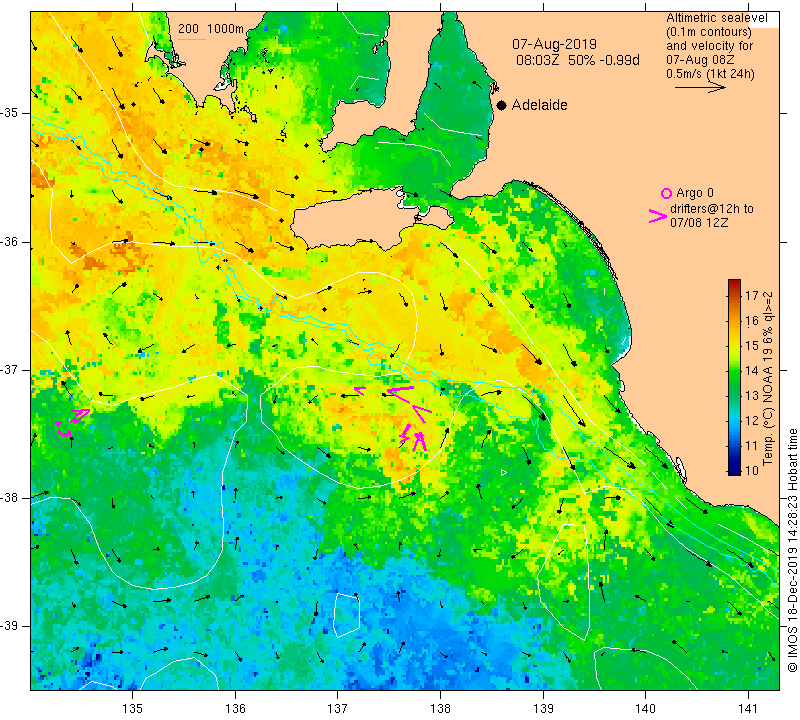Click the 137 longitude axis label
Screen dimensions: 800x720
coord(338,708)
